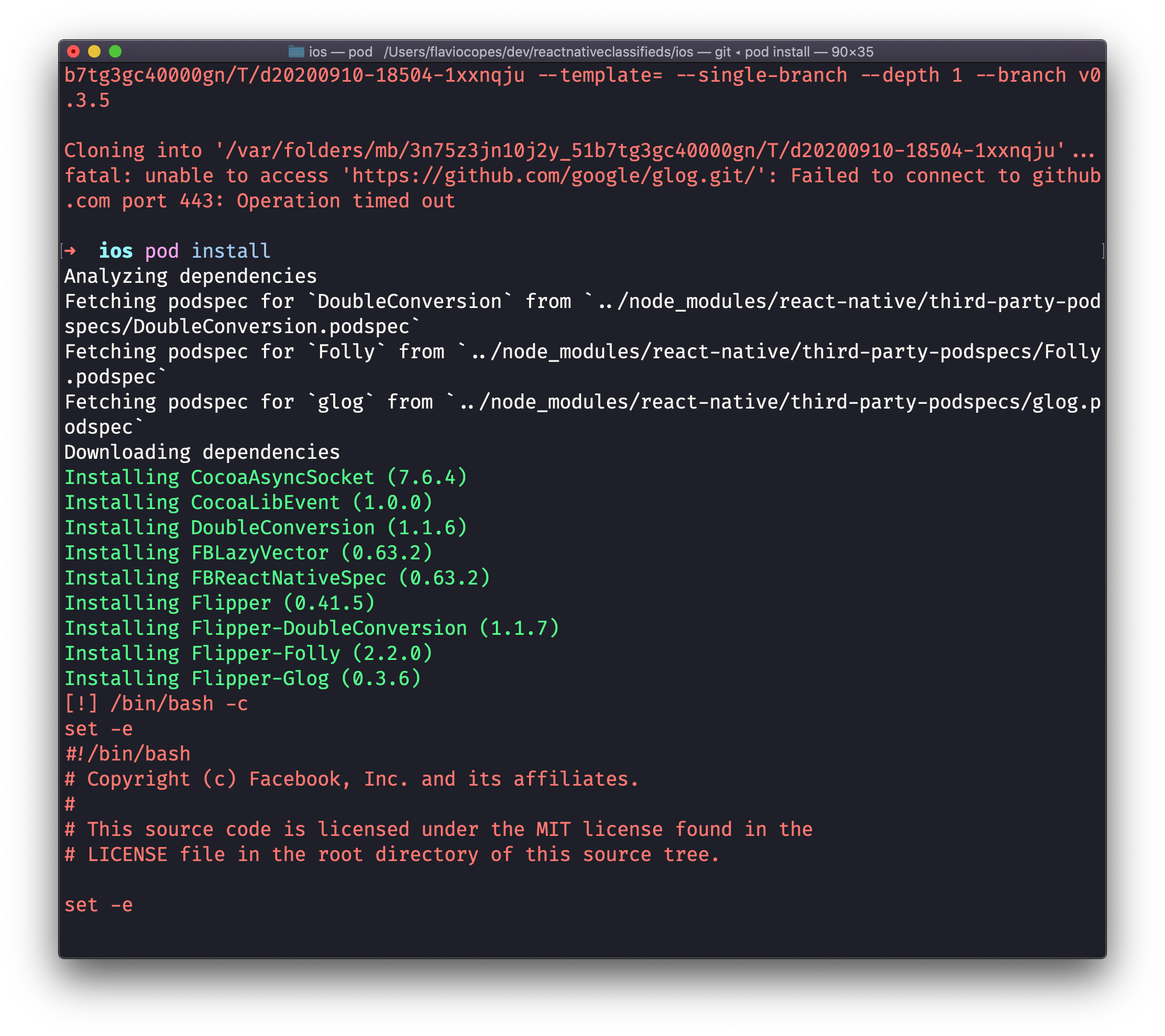This screenshot has width=1165, height=1036.
Task: Maximize the terminal using green button
Action: click(116, 52)
